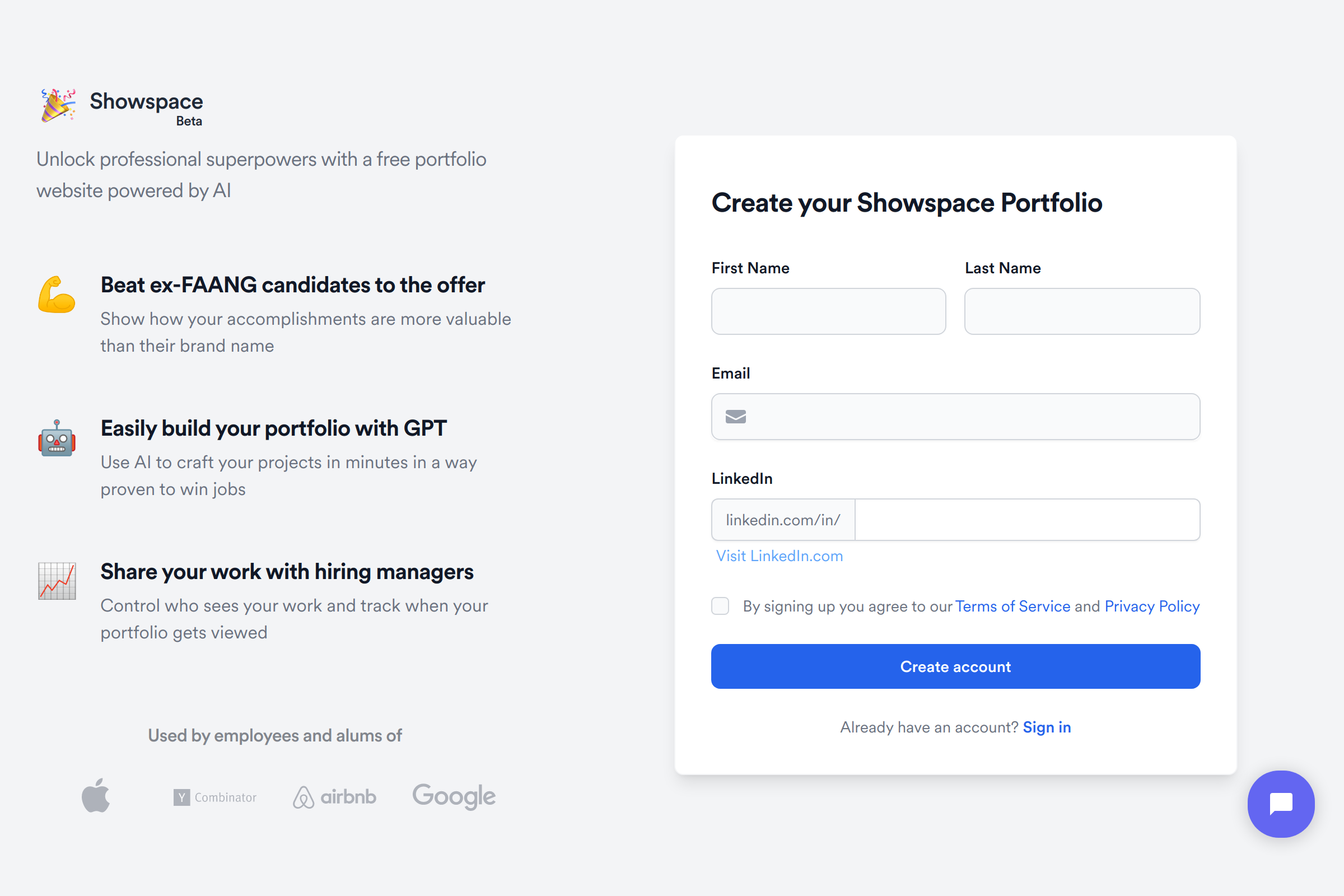
Task: Focus the First Name input field
Action: (828, 311)
